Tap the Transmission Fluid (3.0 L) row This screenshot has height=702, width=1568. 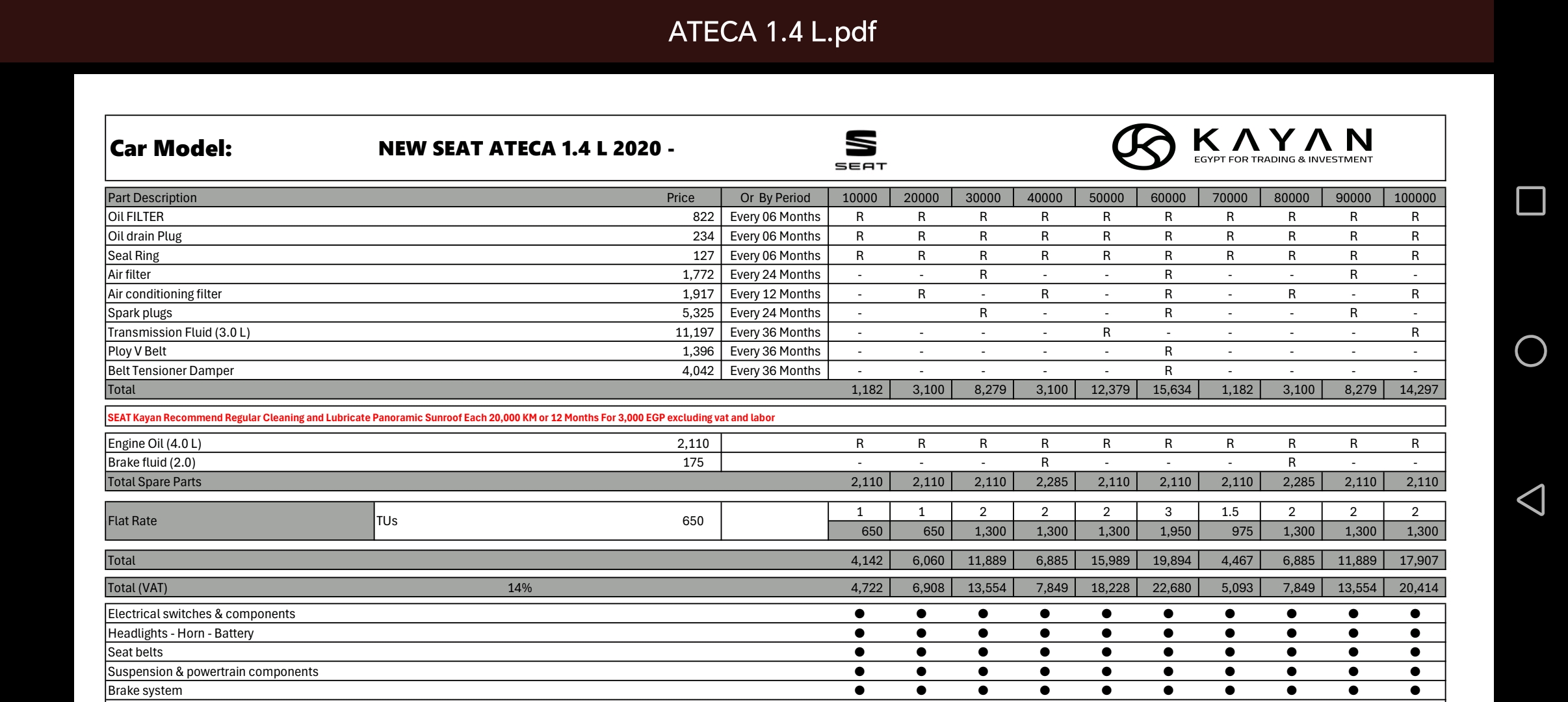[x=179, y=332]
